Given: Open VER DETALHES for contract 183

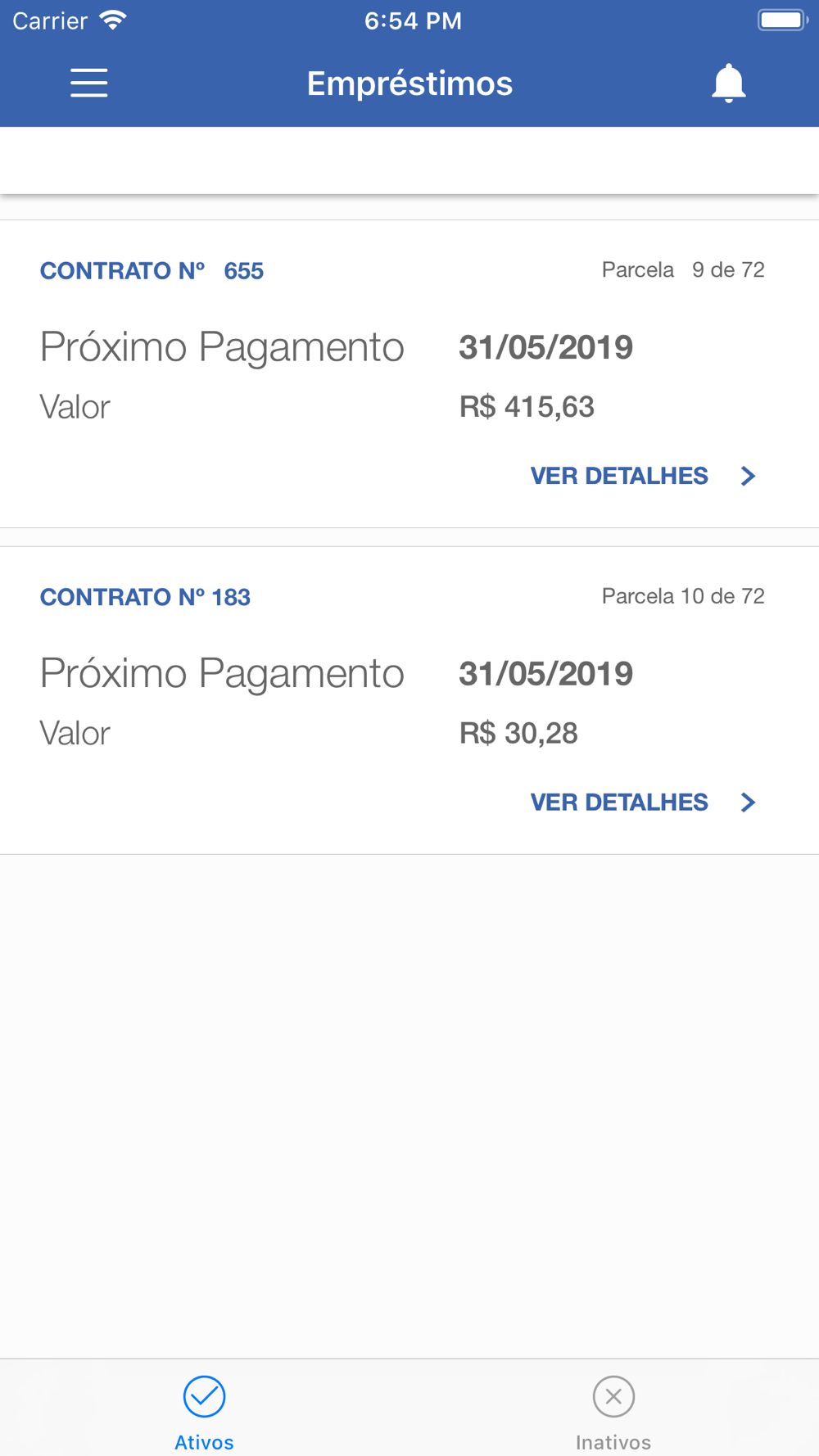Looking at the screenshot, I should pos(619,803).
